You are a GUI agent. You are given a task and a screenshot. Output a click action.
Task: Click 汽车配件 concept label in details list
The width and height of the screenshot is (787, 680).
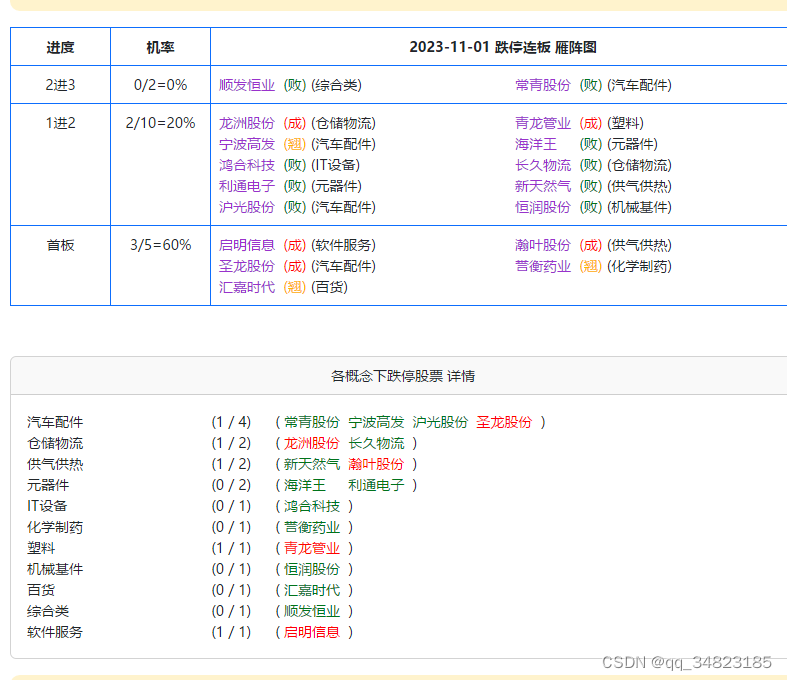[55, 422]
